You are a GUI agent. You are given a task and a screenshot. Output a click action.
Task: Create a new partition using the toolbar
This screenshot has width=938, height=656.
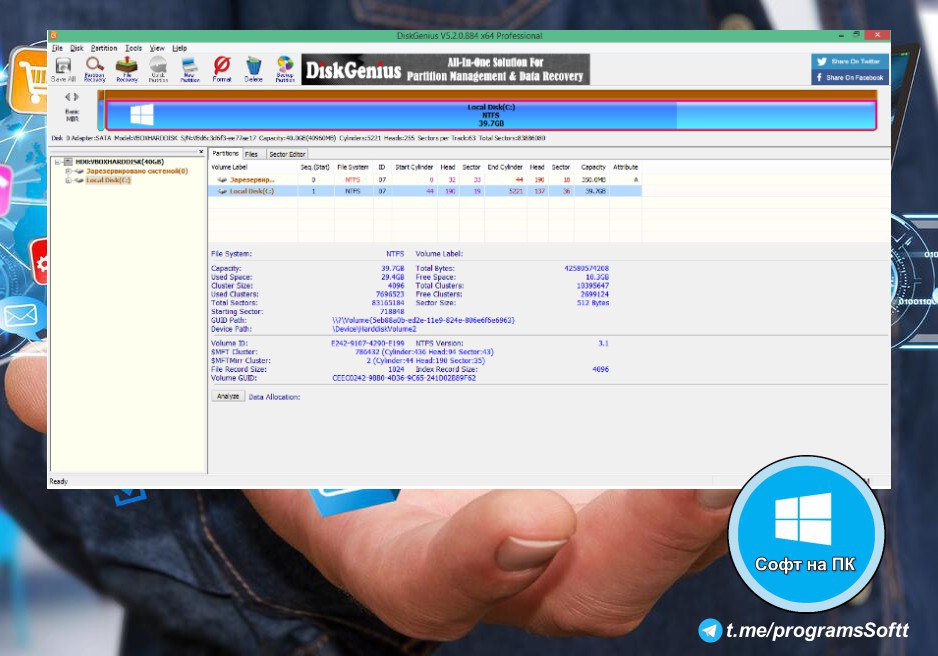pos(189,68)
